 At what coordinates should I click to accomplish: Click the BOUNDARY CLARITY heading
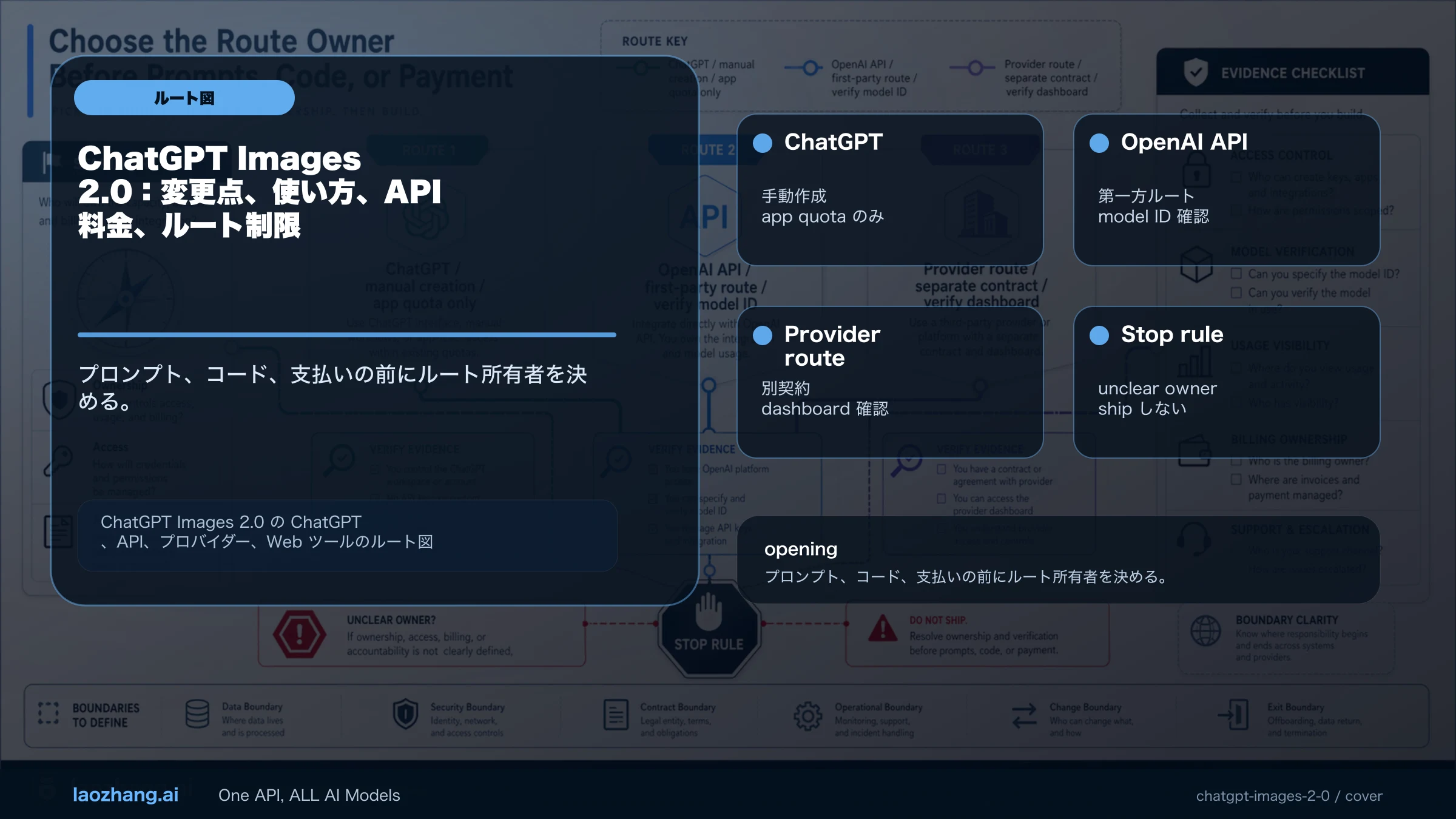1287,620
